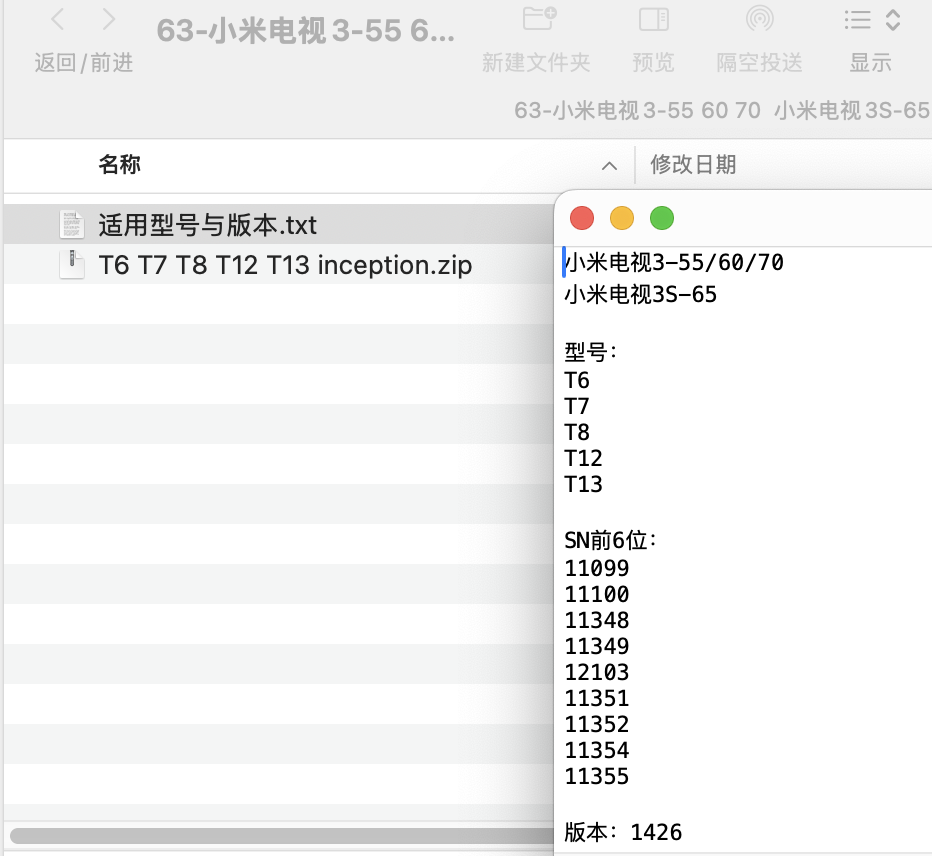Click the Finder window title 63-小米电视3-55 6...
The width and height of the screenshot is (932, 856).
pos(306,30)
